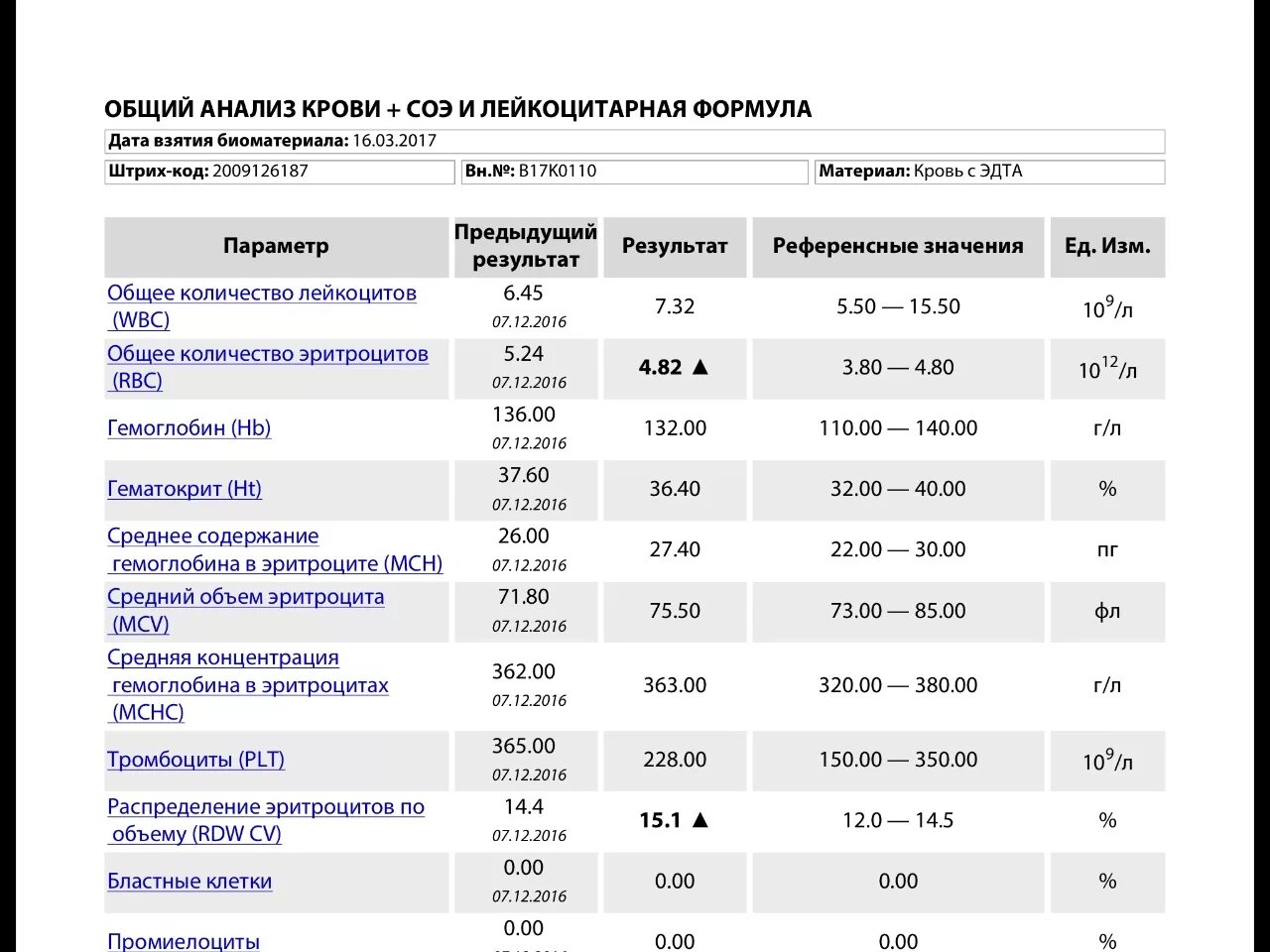This screenshot has width=1270, height=952.
Task: Select hemoglobin result 132.00
Action: tap(675, 428)
